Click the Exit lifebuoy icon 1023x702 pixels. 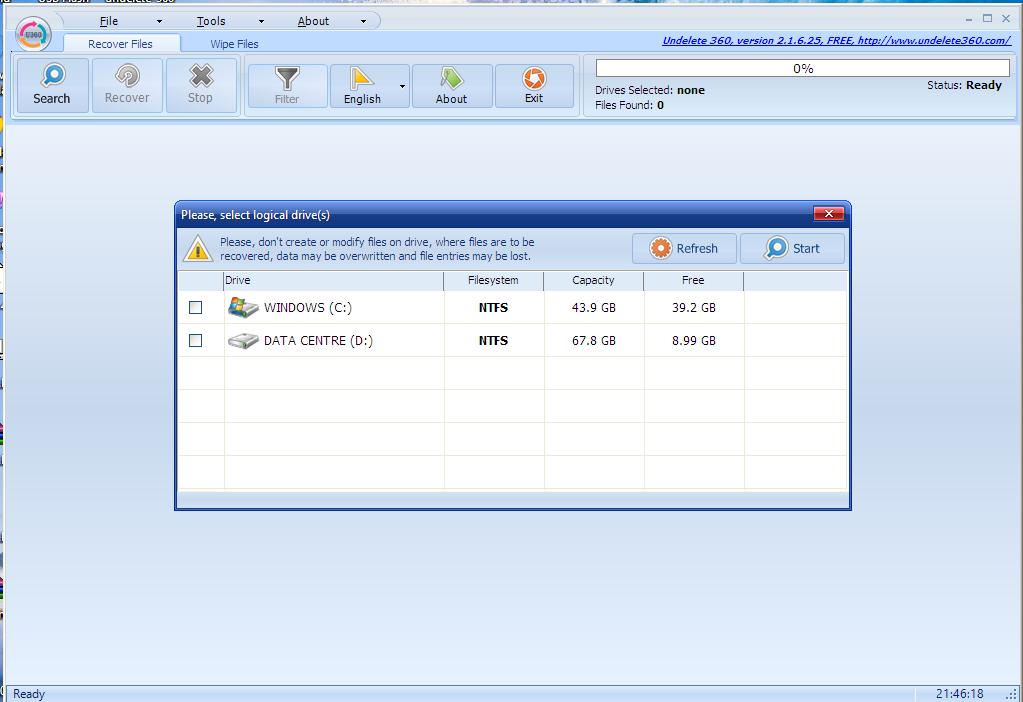(x=534, y=78)
